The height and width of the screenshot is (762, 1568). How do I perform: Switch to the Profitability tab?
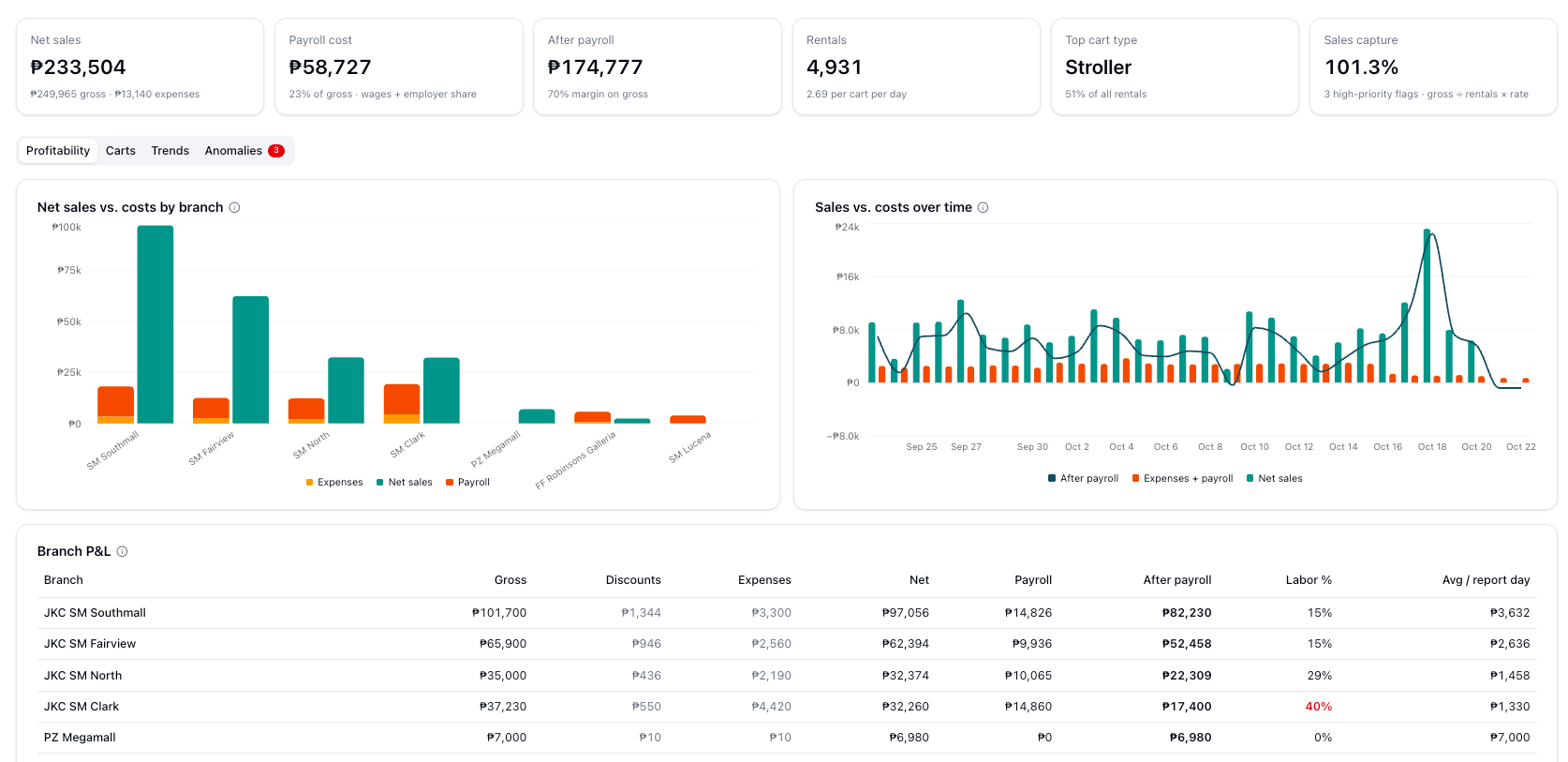58,151
